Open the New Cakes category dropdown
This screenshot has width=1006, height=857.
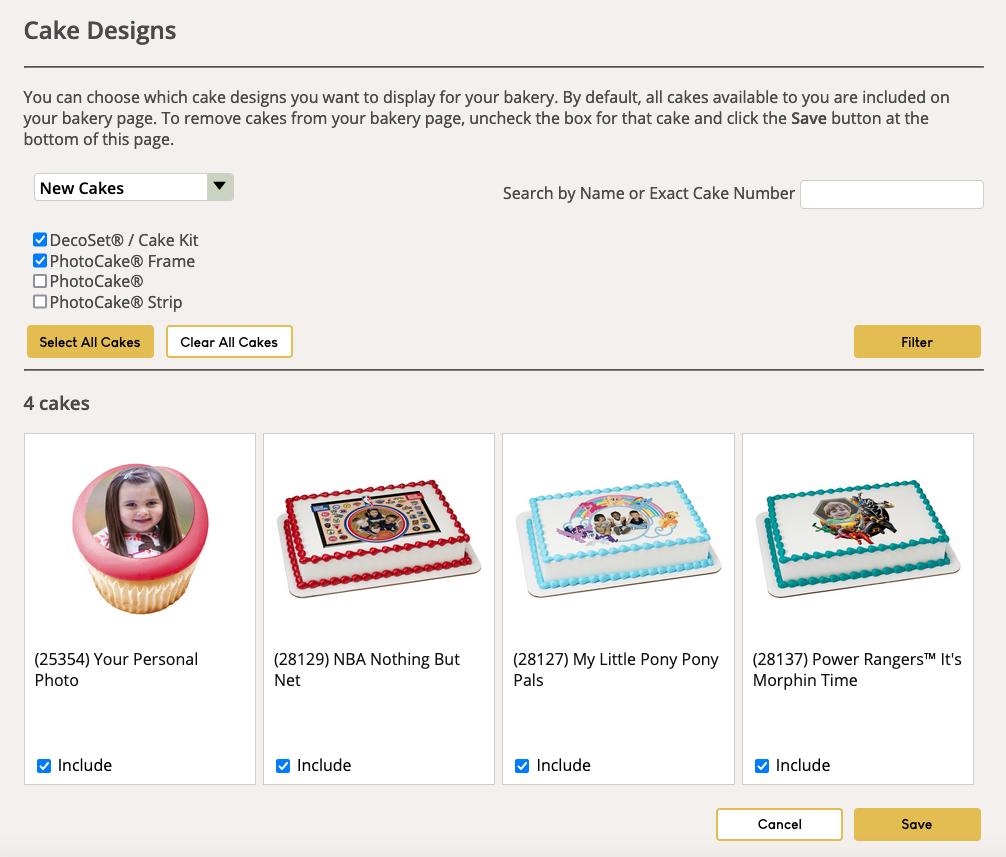(x=133, y=187)
